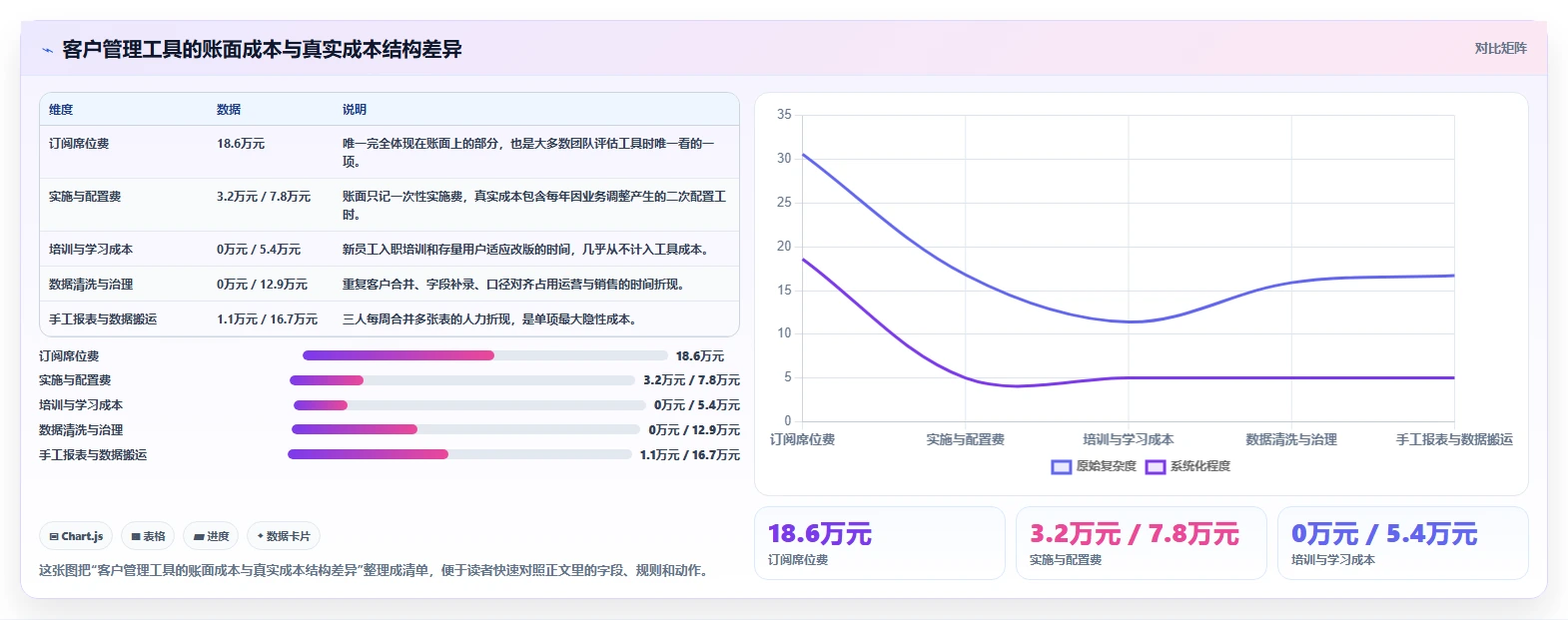The width and height of the screenshot is (1568, 620).
Task: Click the 数据清洗与治理 table row label
Action: point(91,285)
